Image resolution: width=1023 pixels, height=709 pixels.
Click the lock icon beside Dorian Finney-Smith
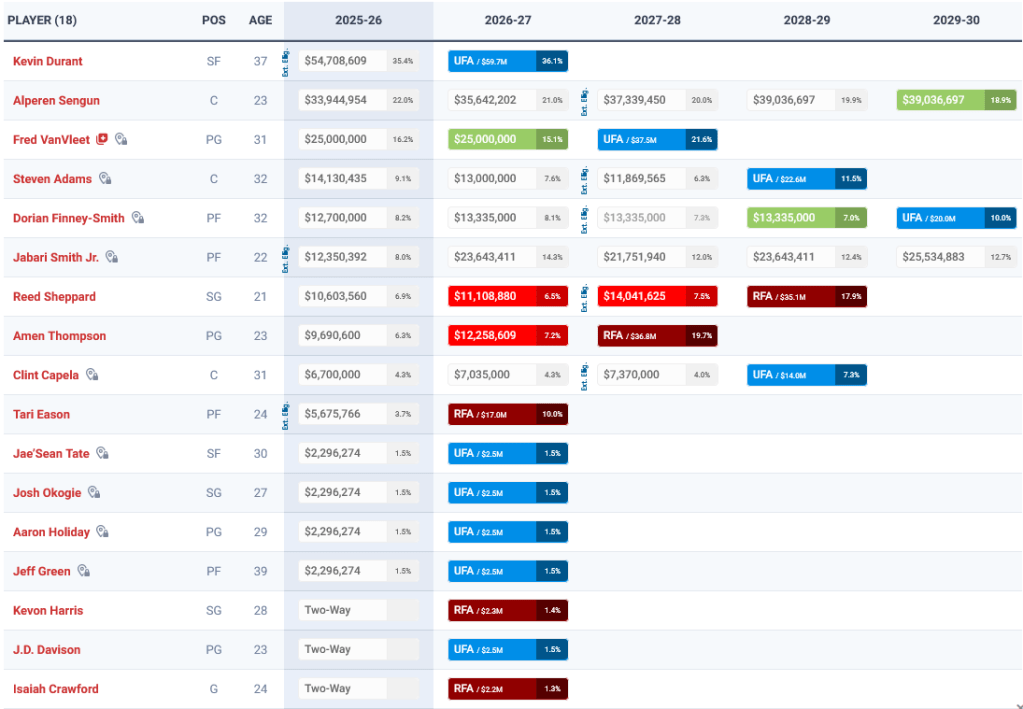139,218
